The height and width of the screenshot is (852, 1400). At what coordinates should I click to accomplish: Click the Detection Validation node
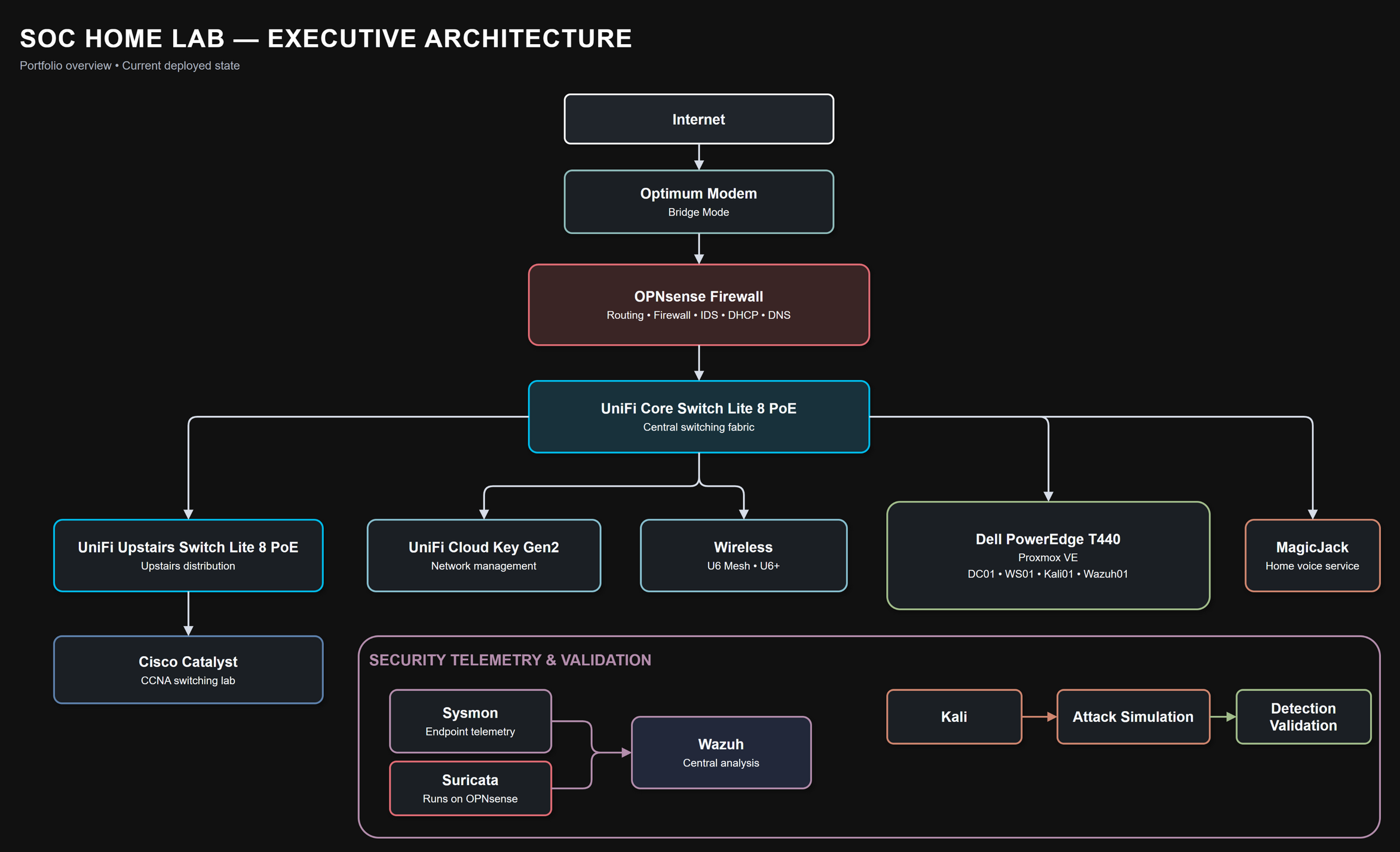[x=1303, y=716]
